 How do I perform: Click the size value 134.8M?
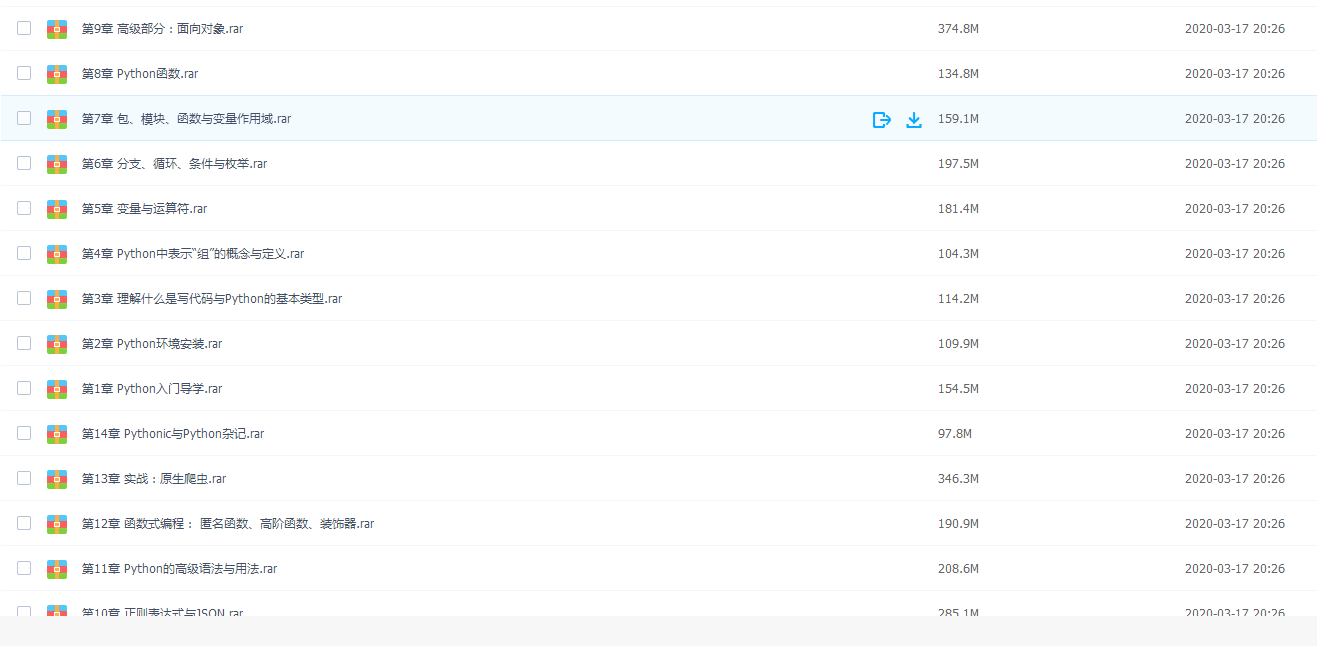pyautogui.click(x=958, y=74)
